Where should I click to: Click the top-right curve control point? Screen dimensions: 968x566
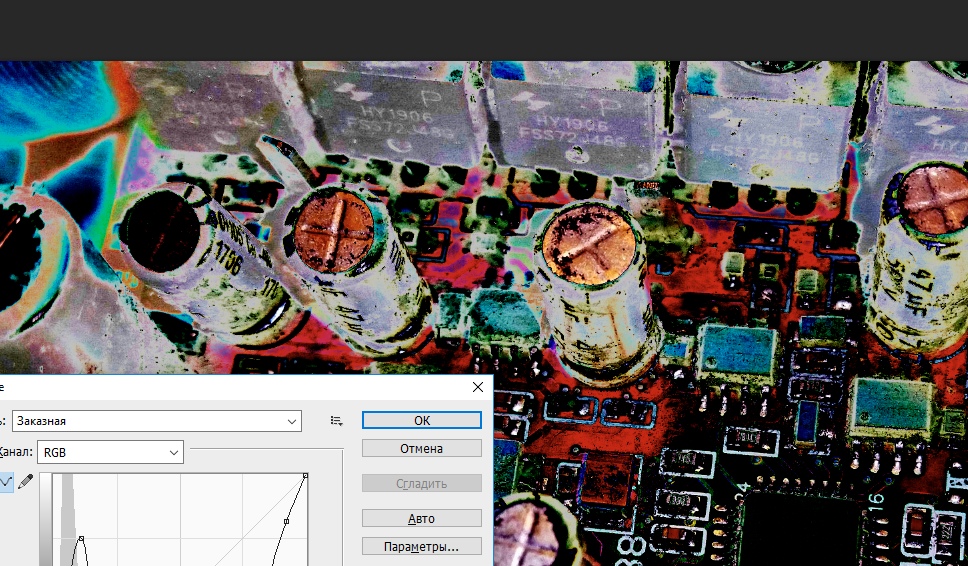click(x=306, y=475)
